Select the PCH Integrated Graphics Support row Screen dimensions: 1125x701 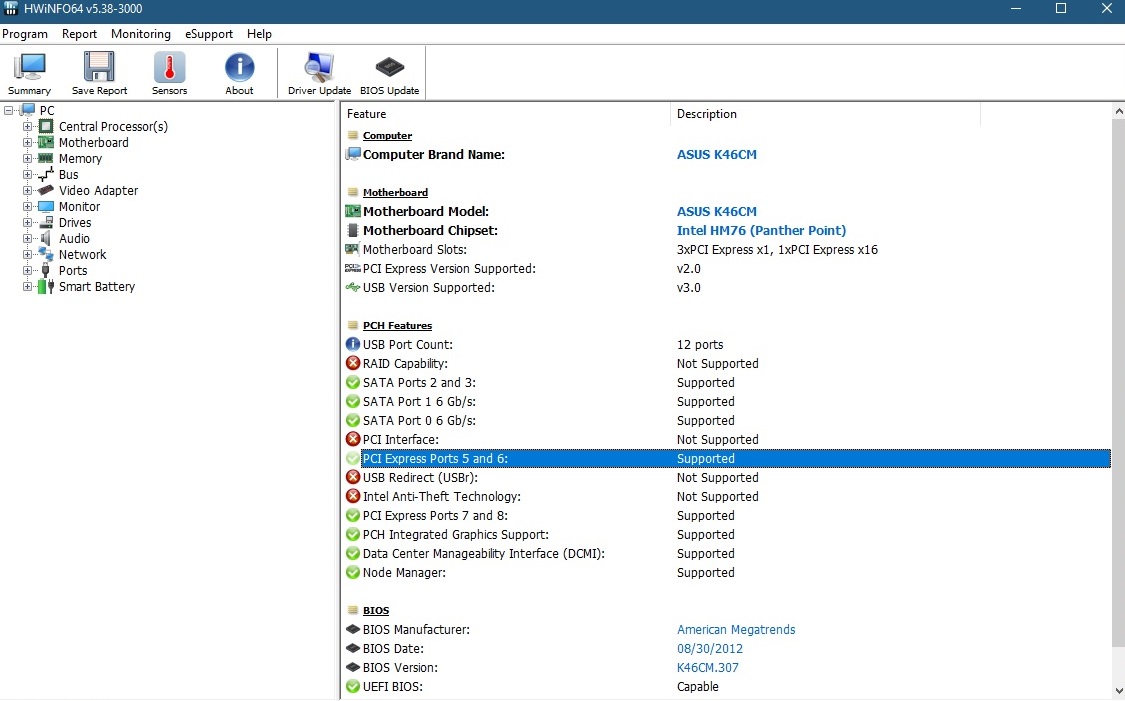728,535
